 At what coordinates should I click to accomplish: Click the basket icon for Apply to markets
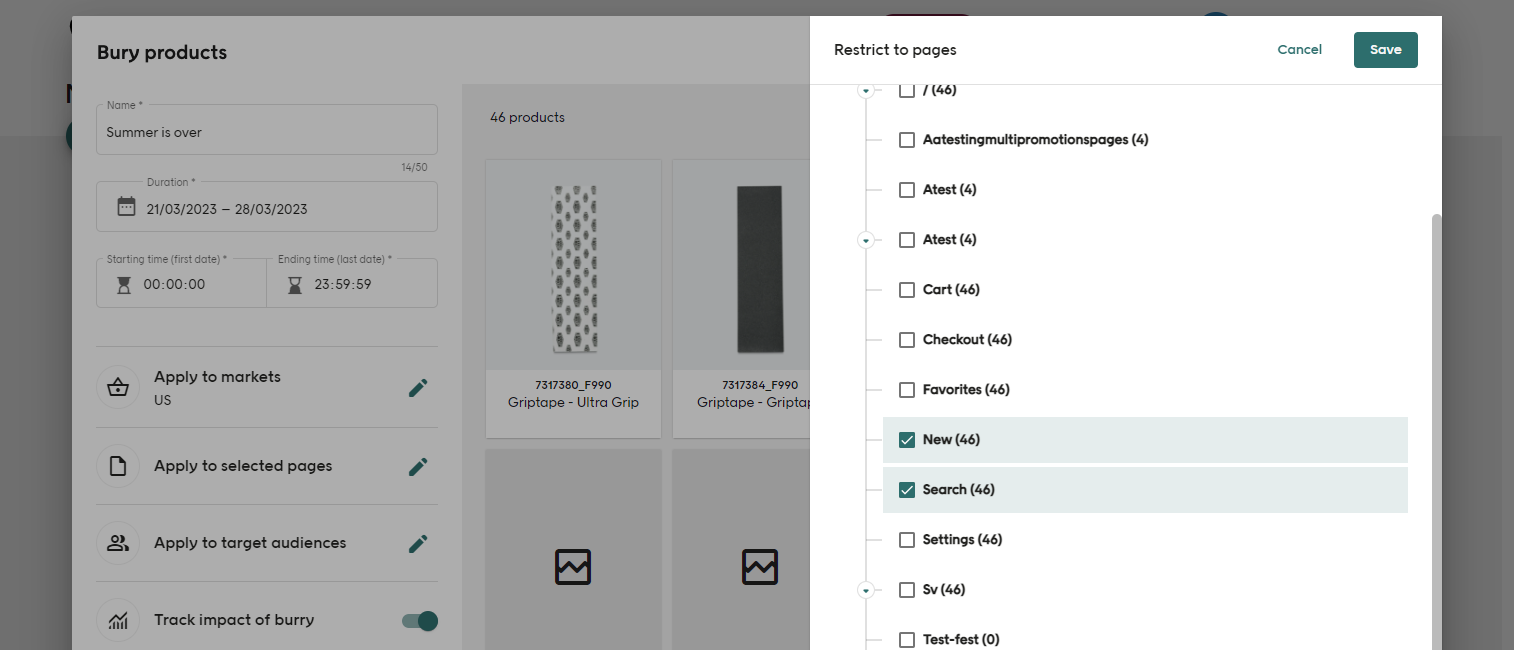(118, 388)
